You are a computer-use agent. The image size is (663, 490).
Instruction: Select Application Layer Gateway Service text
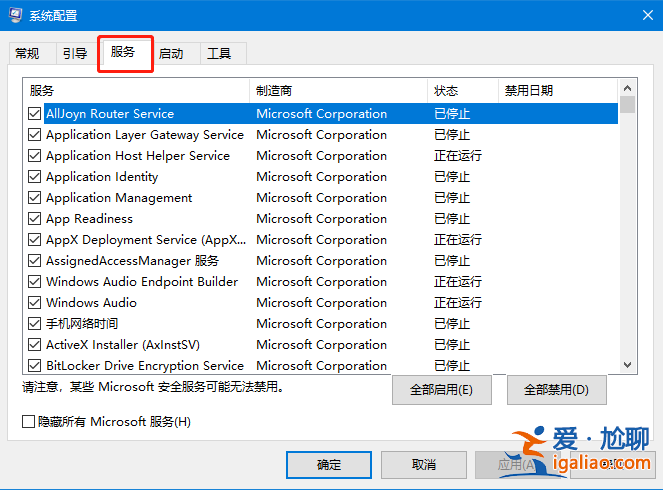click(x=145, y=135)
